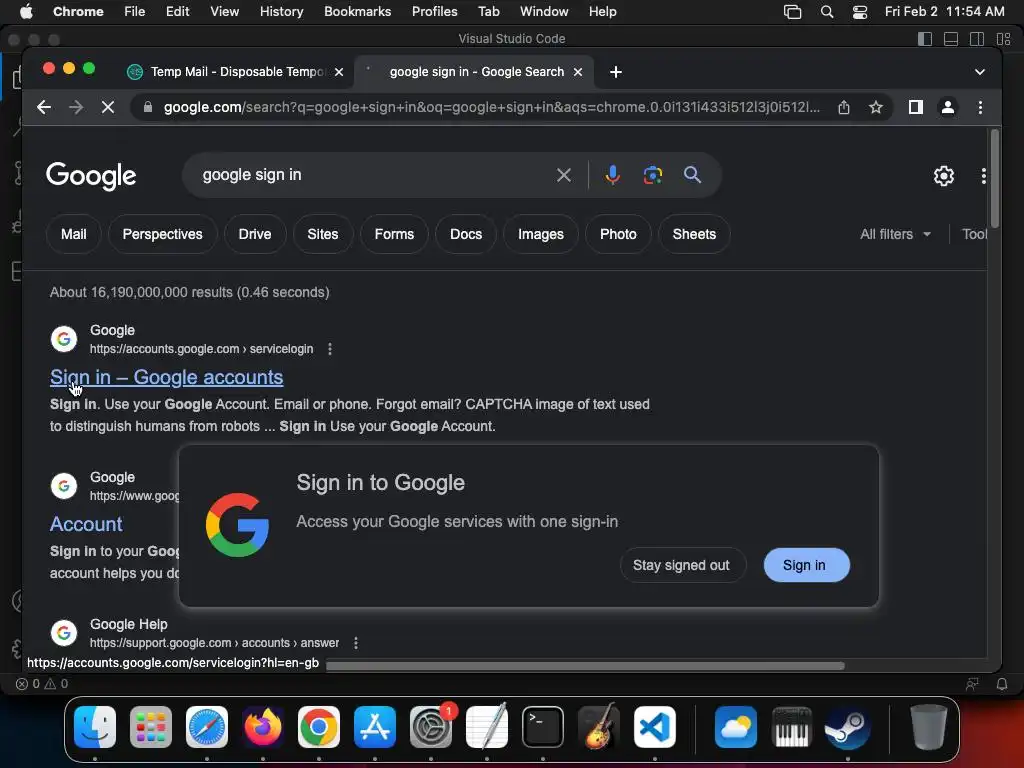Open Google quick settings gear icon
Viewport: 1024px width, 768px height.
tap(944, 176)
